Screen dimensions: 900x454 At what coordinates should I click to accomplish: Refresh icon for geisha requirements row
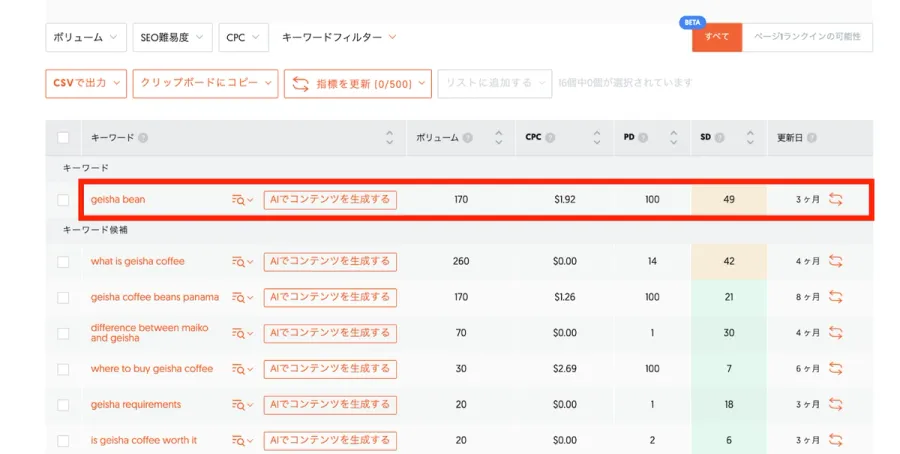click(x=836, y=405)
